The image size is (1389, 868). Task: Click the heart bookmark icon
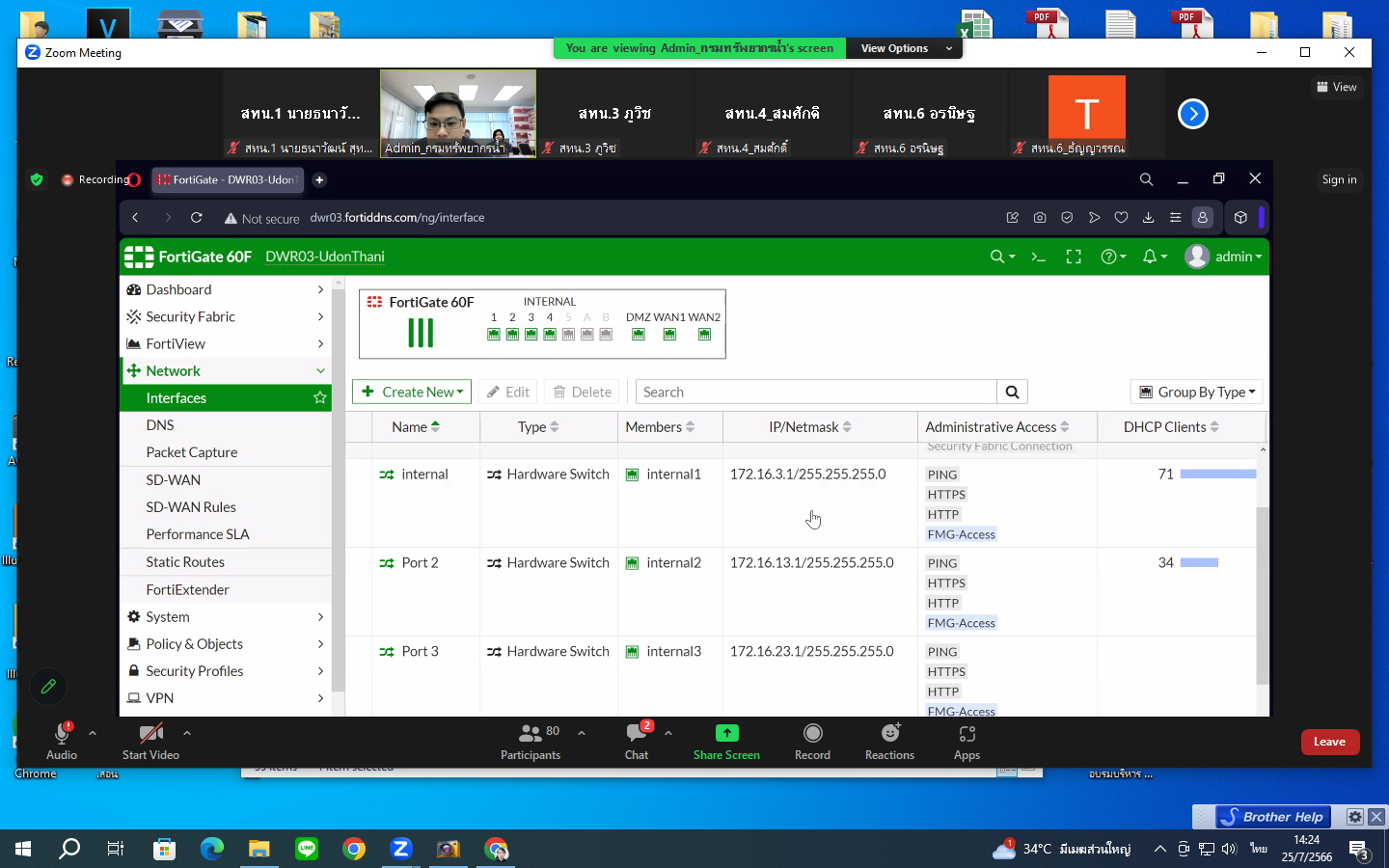click(x=1121, y=218)
